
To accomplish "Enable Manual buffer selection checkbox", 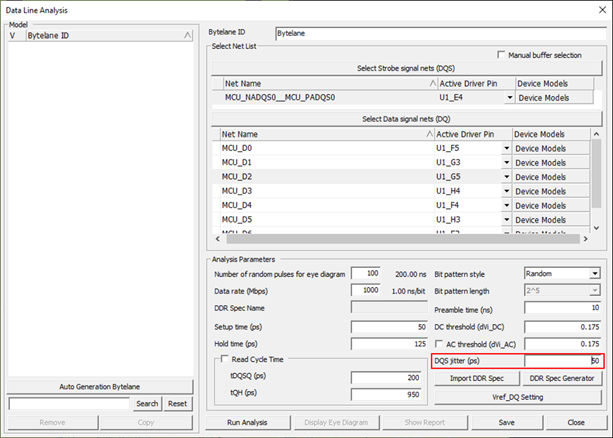I will point(502,54).
